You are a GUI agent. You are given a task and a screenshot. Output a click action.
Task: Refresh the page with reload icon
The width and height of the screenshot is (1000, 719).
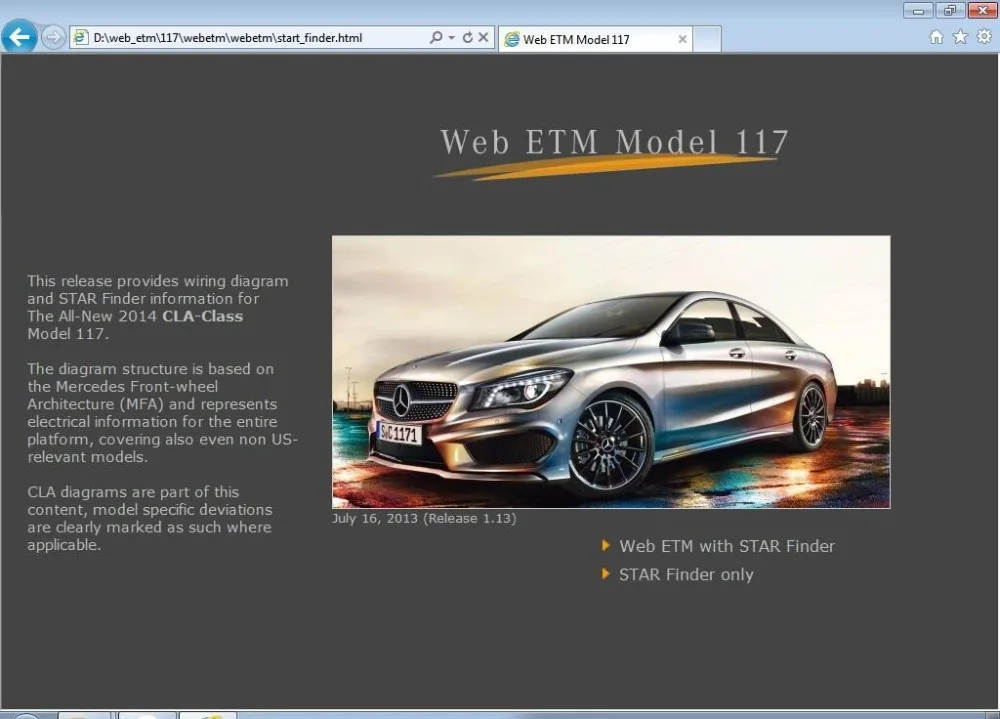click(x=467, y=38)
